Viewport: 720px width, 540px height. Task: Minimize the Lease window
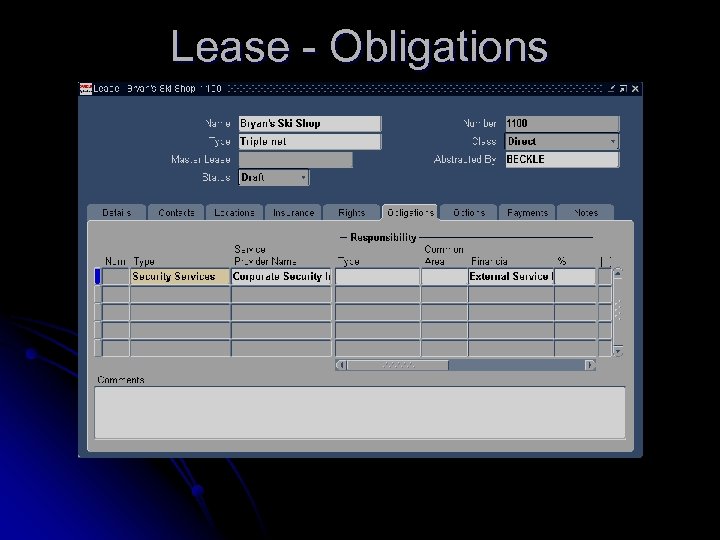[612, 88]
